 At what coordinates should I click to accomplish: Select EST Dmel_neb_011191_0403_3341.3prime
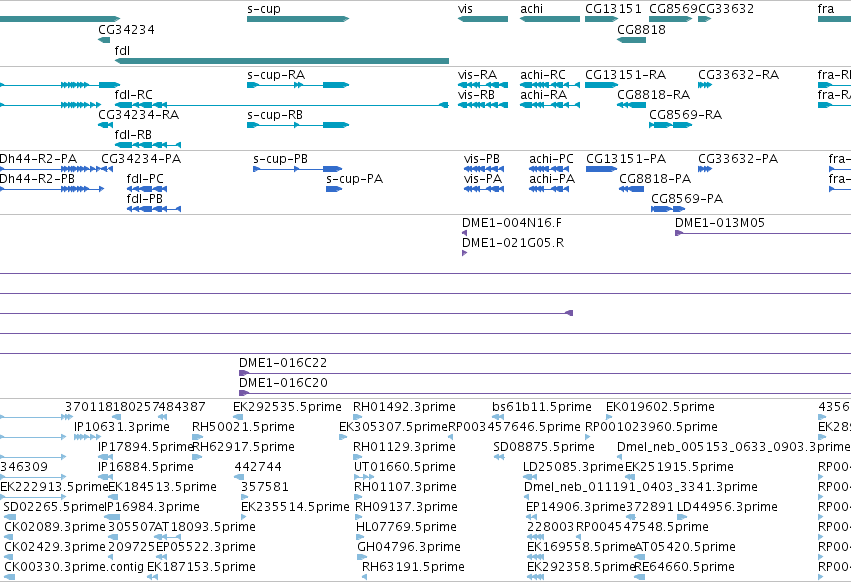640,487
